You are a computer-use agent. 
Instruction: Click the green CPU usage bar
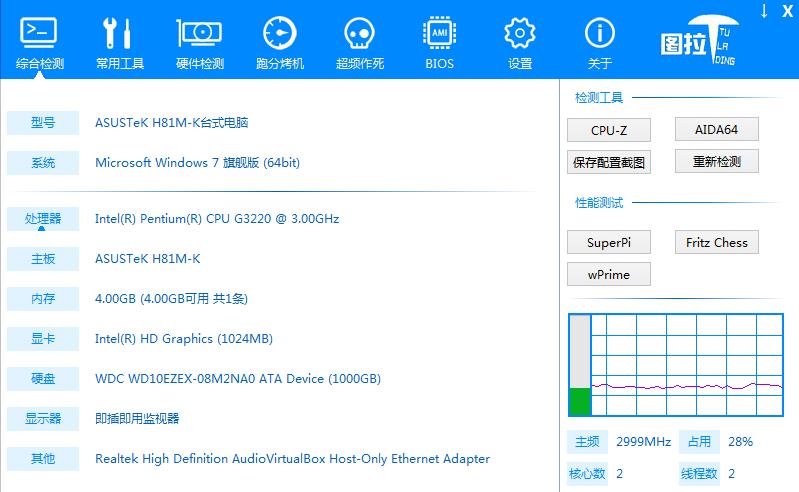coord(580,400)
